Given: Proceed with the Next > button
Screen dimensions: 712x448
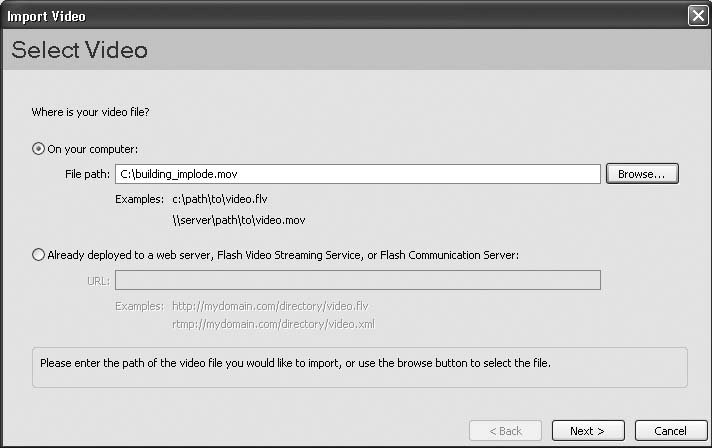Looking at the screenshot, I should (x=587, y=431).
